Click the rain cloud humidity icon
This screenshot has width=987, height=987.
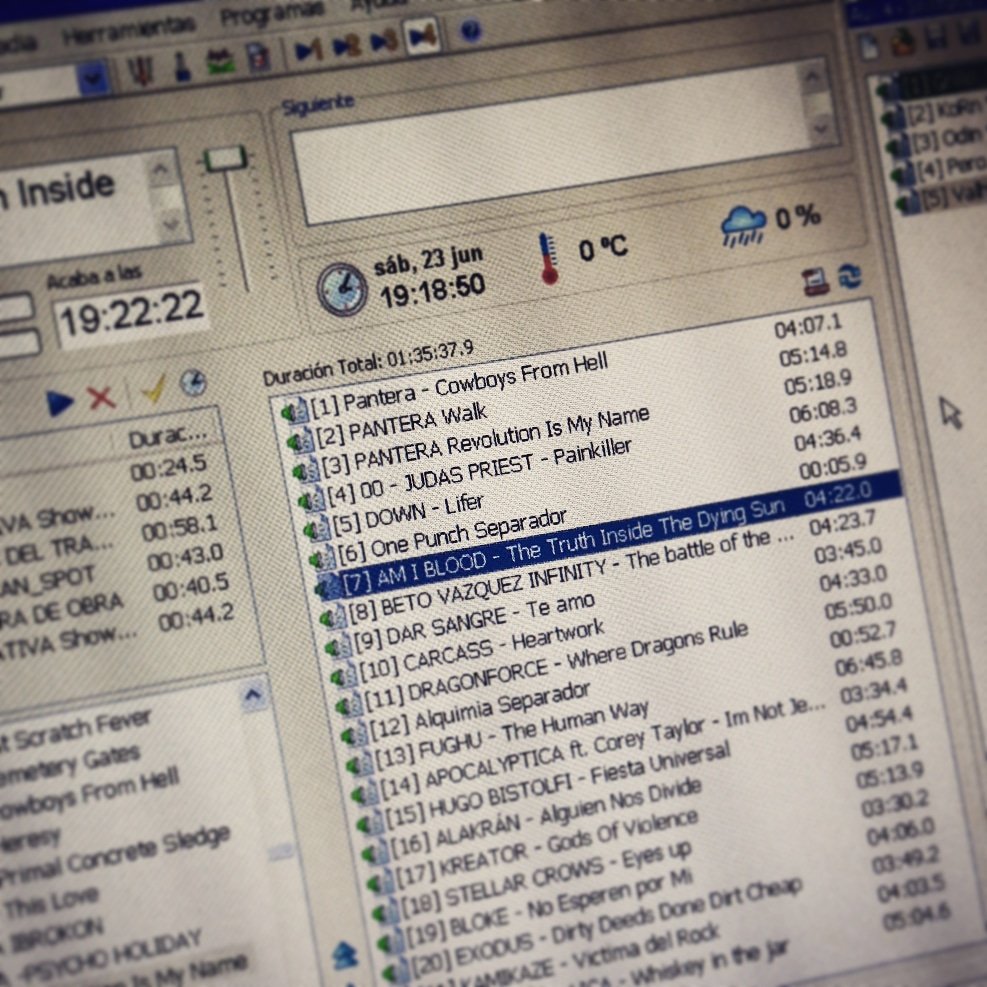(x=744, y=227)
